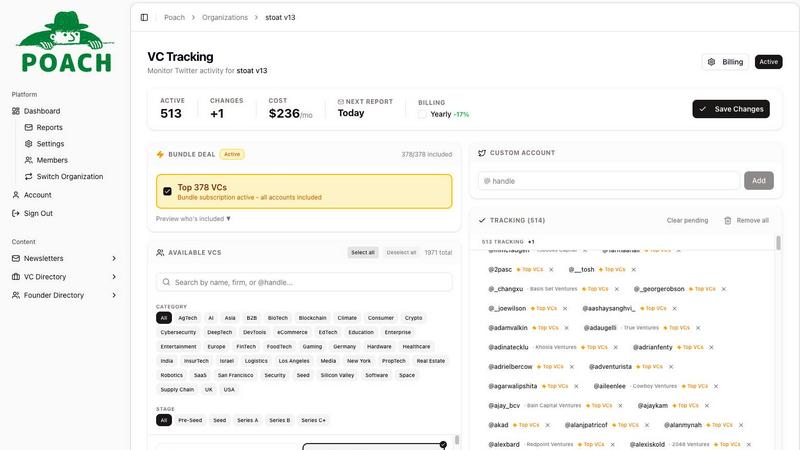The width and height of the screenshot is (800, 450).
Task: Click Save Changes button
Action: point(731,109)
